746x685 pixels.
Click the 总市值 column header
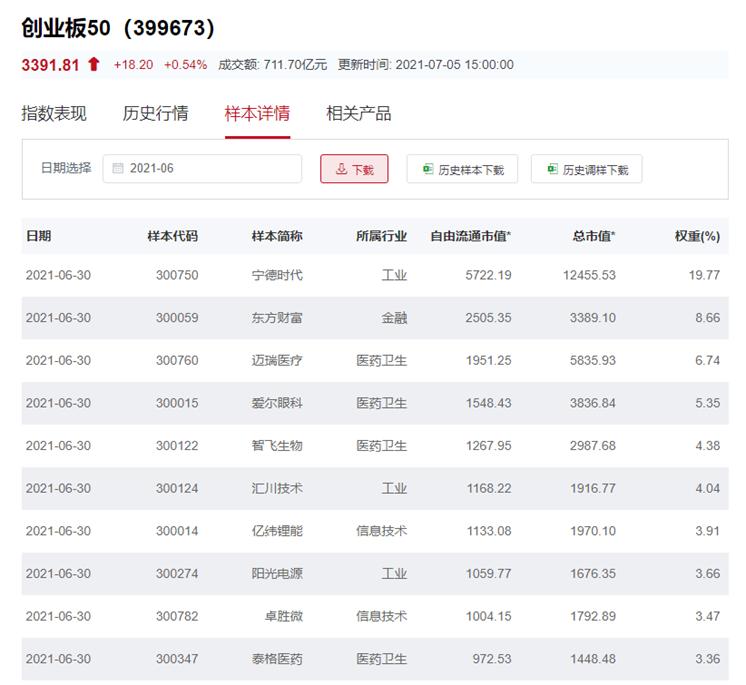[594, 235]
